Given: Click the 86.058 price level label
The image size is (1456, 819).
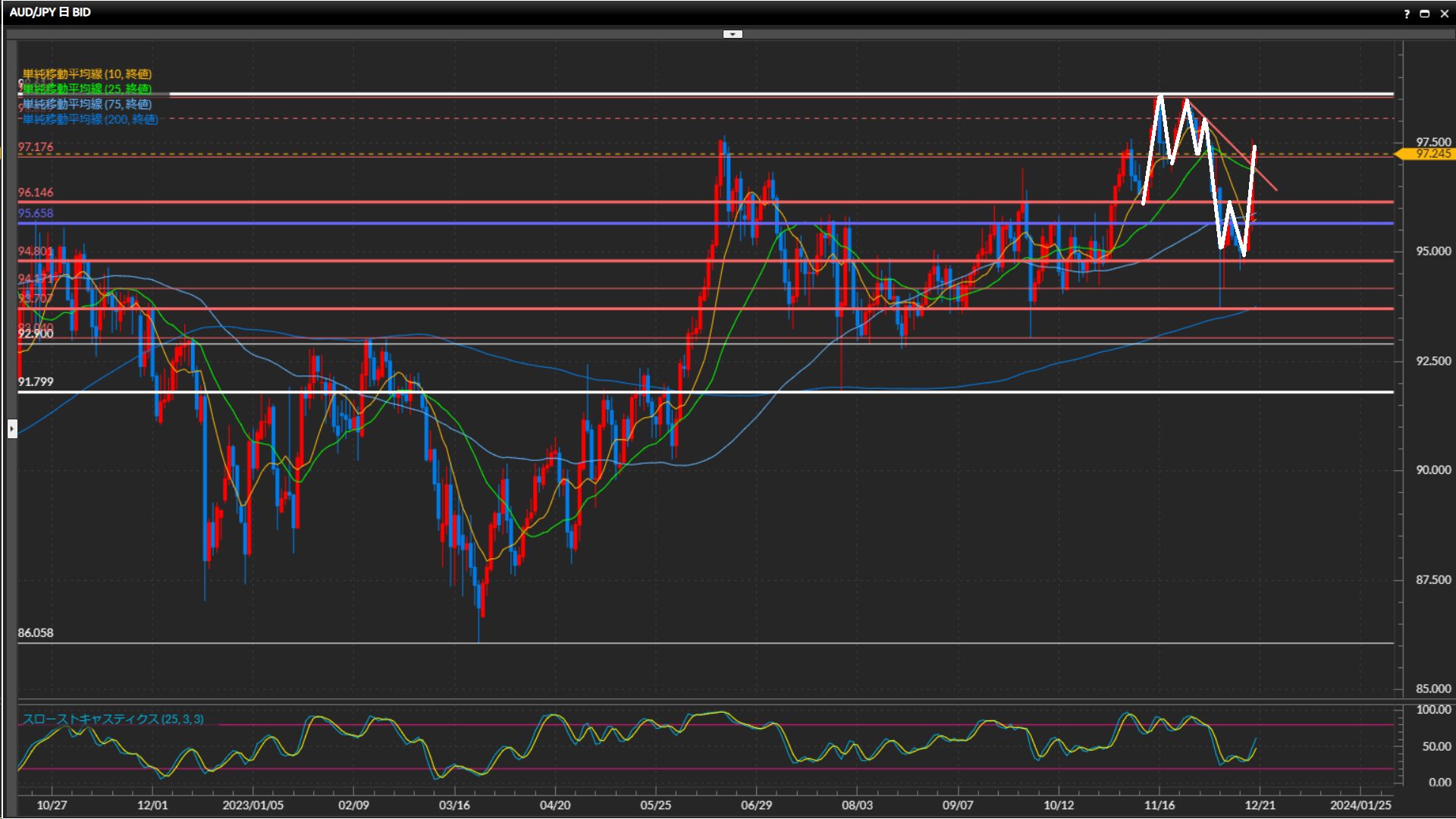Looking at the screenshot, I should coord(36,632).
